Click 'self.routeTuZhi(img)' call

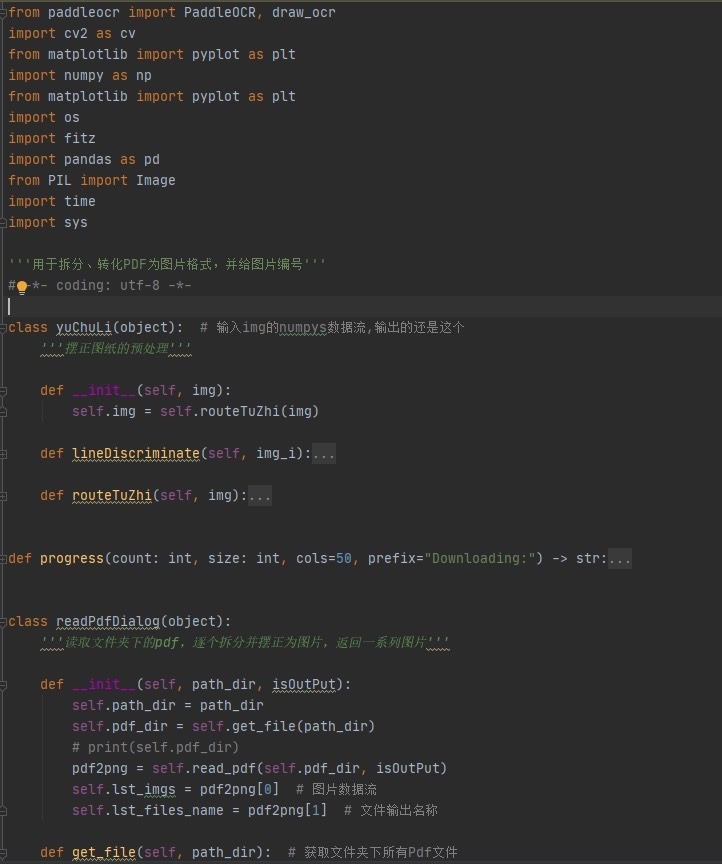(239, 412)
